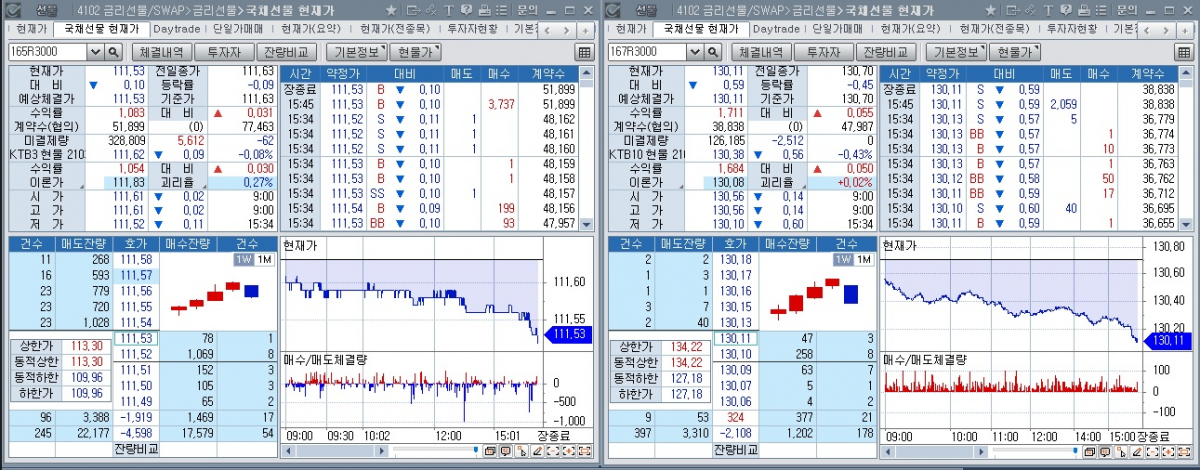Open 현물가 dropdown button in right window

1015,51
